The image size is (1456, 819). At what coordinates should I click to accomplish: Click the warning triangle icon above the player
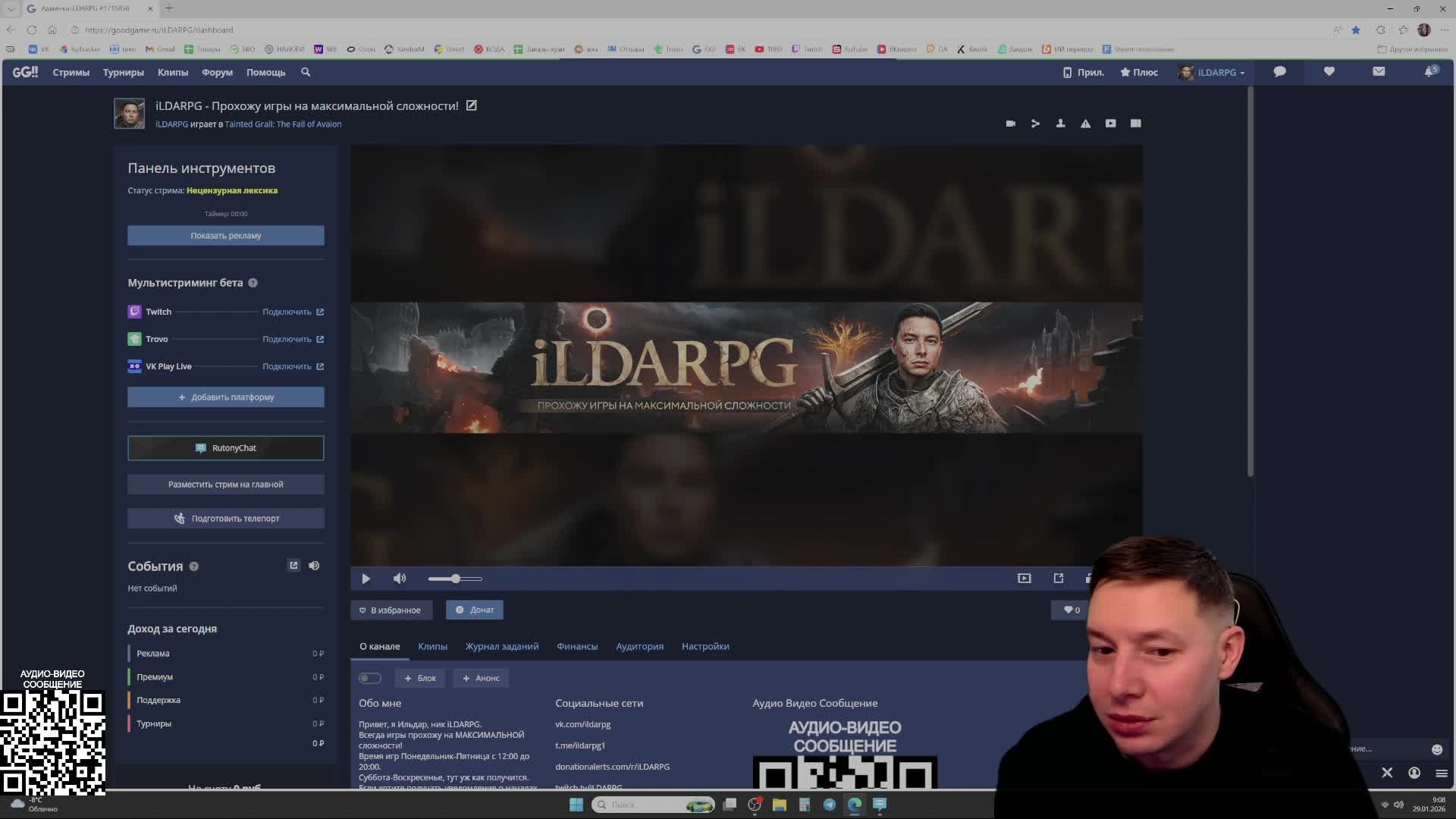[1085, 124]
